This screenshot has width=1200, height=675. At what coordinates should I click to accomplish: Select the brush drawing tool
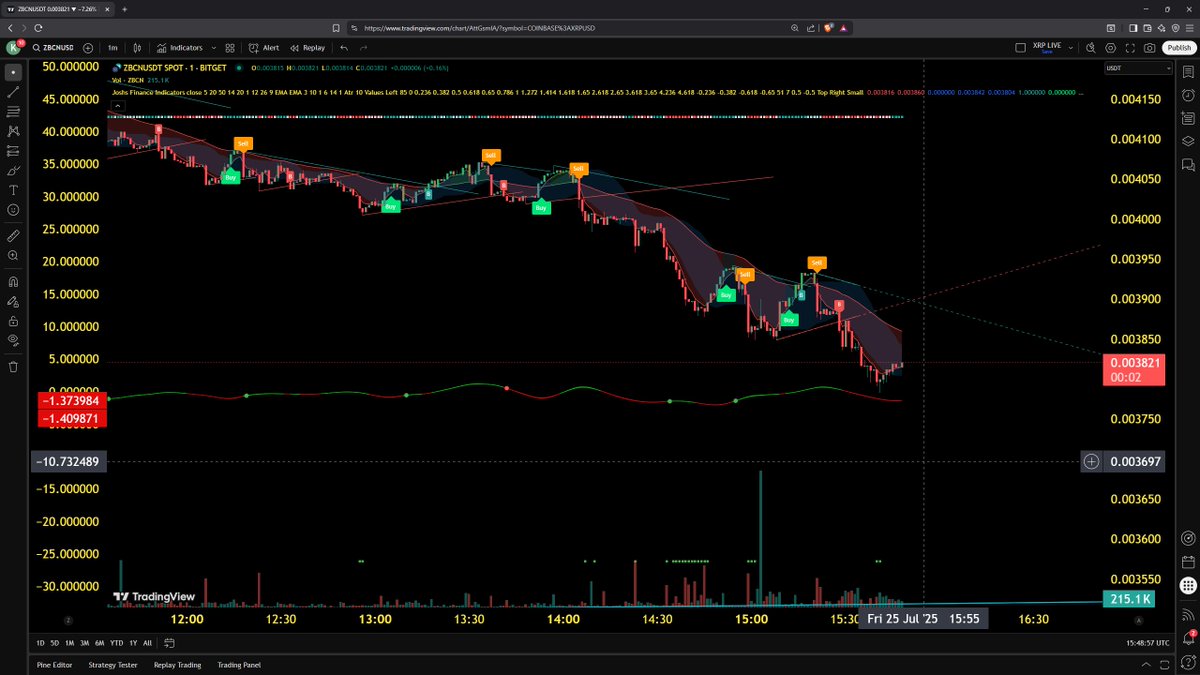tap(13, 170)
